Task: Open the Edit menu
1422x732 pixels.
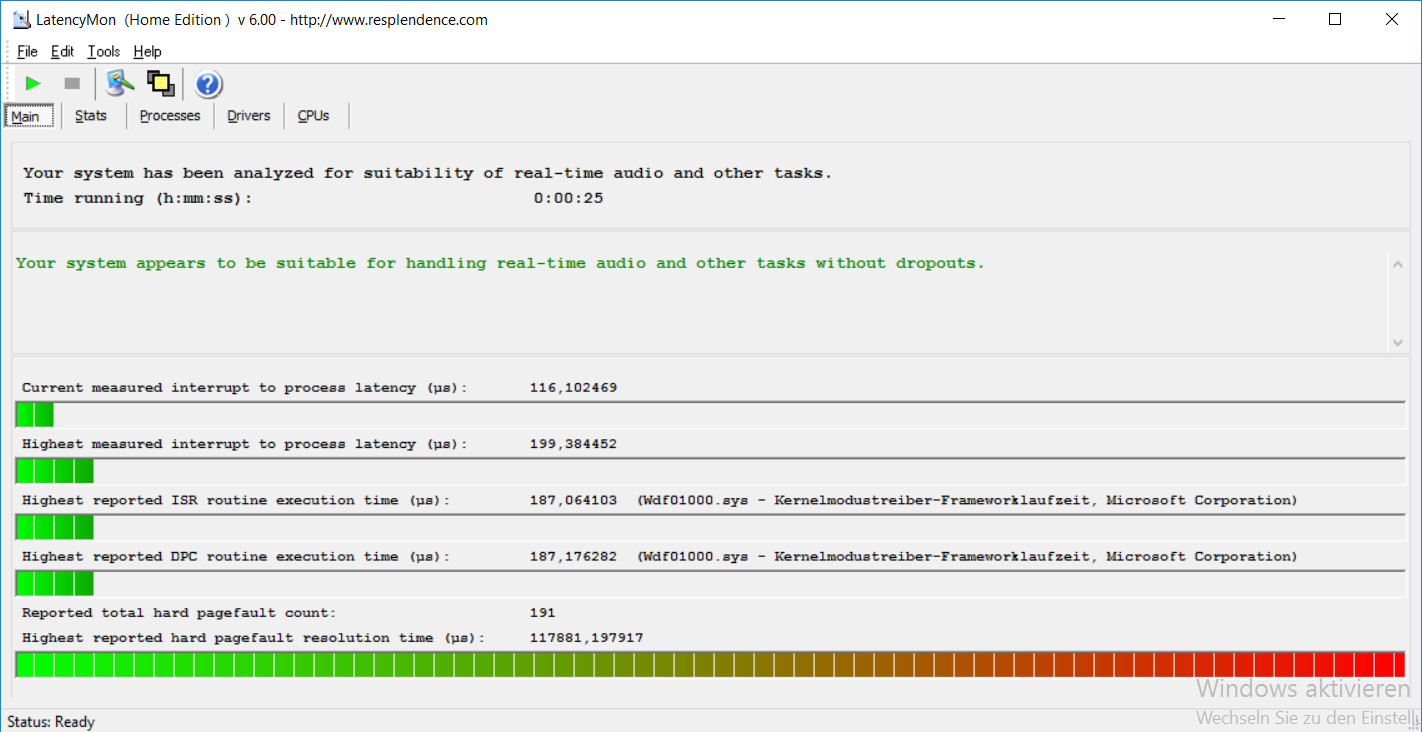Action: pyautogui.click(x=62, y=52)
